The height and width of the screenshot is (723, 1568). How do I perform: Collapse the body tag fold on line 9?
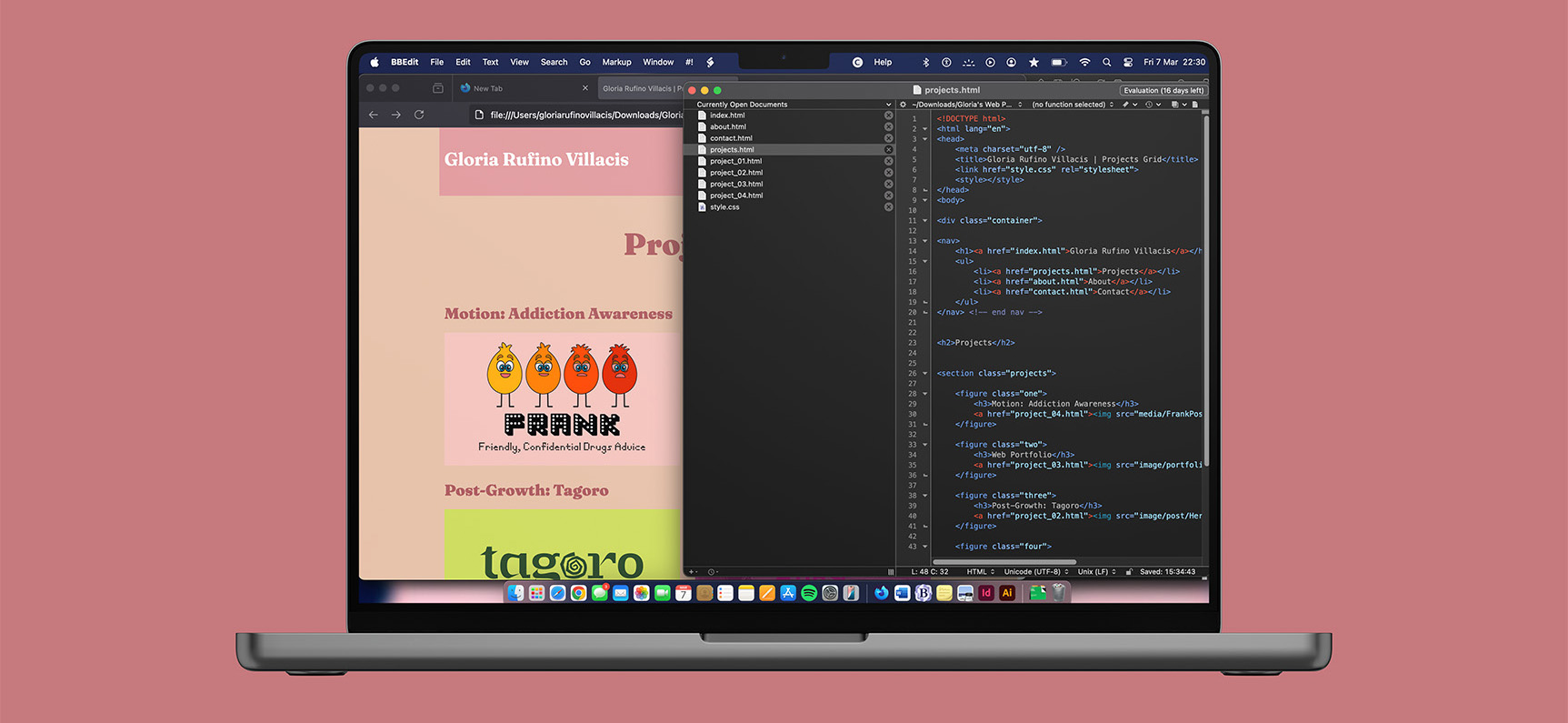click(x=925, y=200)
